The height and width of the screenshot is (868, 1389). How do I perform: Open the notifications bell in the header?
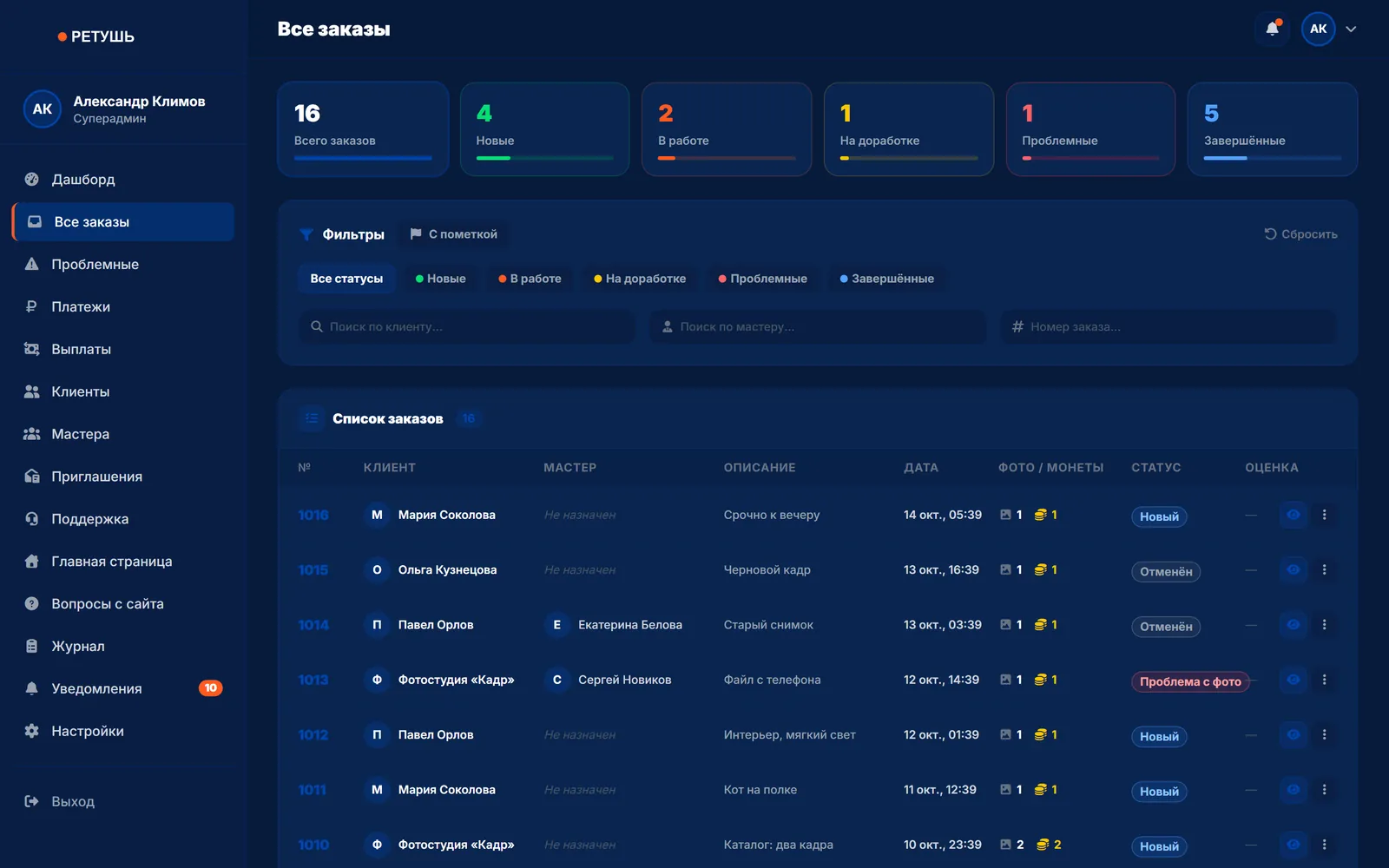(1272, 29)
